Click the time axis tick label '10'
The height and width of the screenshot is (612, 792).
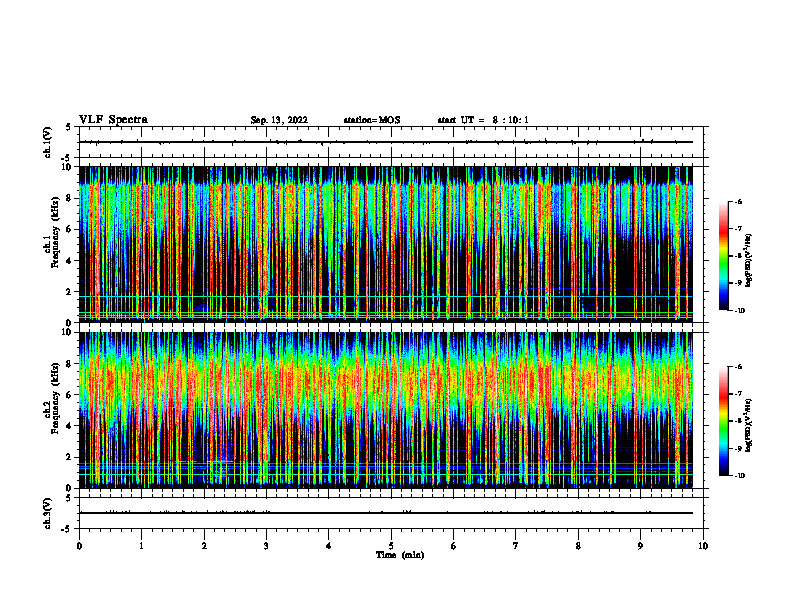[703, 546]
